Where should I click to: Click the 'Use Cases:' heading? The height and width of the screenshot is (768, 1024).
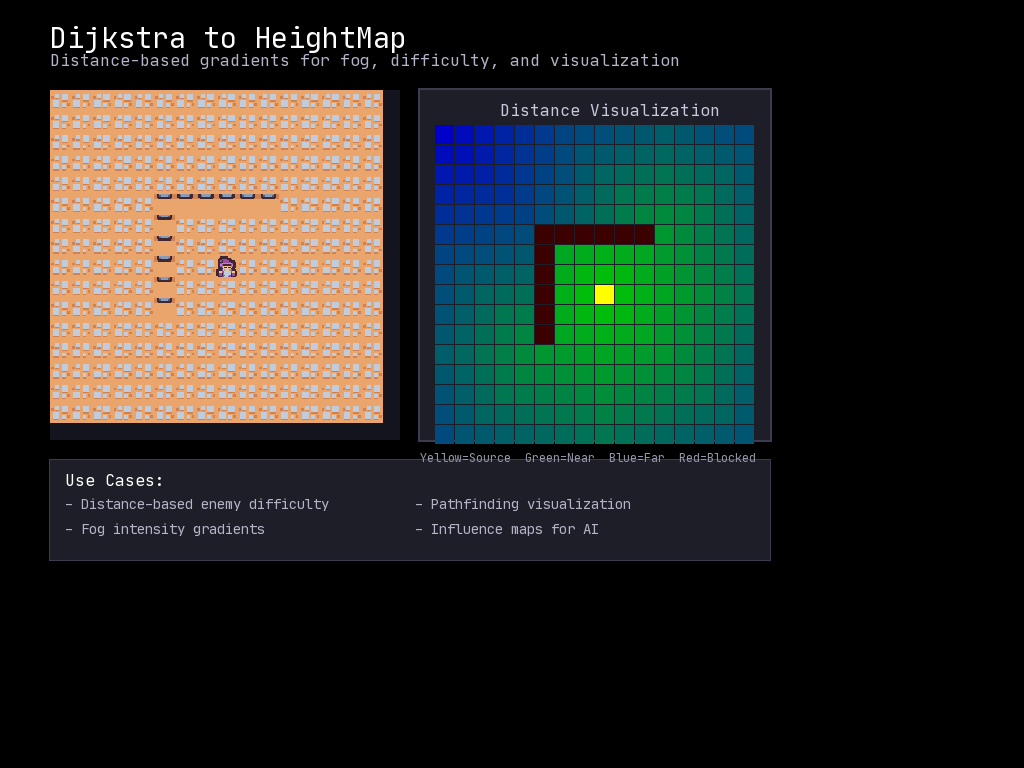(114, 481)
